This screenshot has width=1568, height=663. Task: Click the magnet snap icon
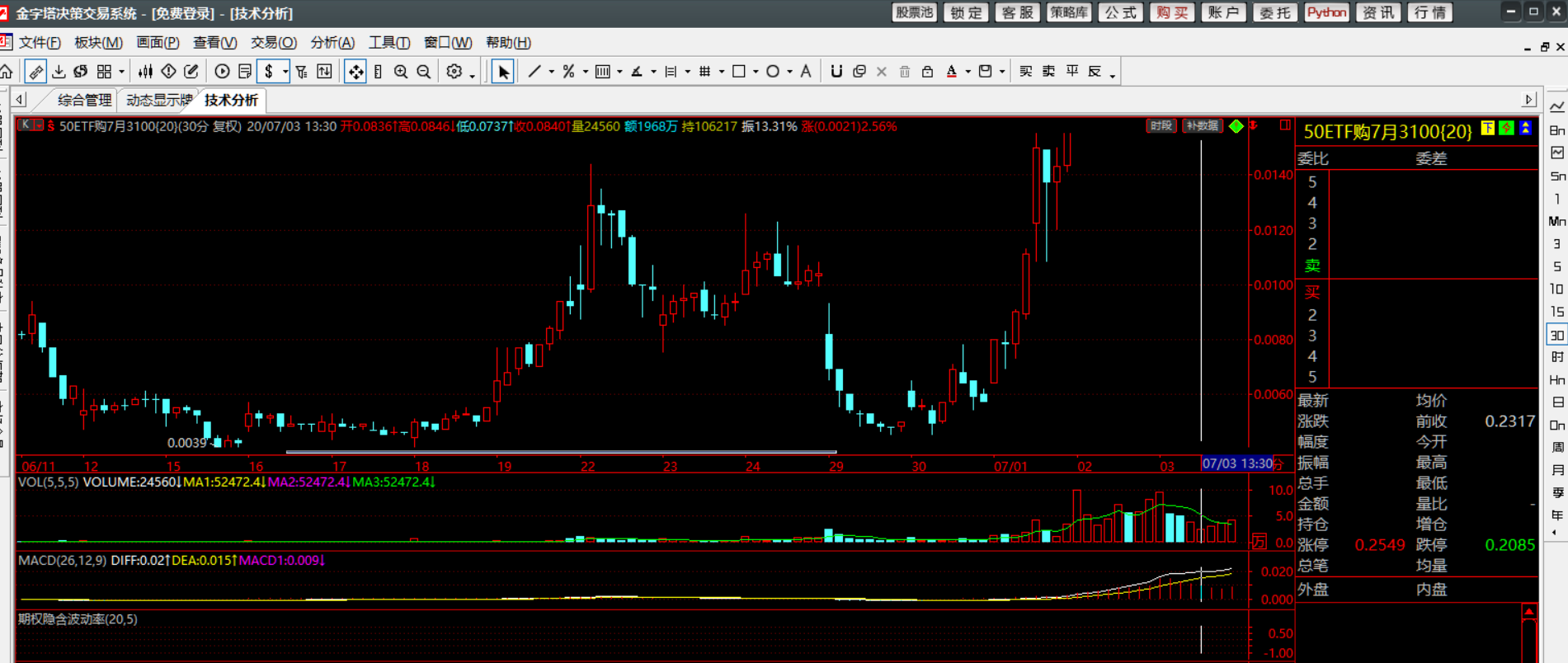pyautogui.click(x=836, y=72)
